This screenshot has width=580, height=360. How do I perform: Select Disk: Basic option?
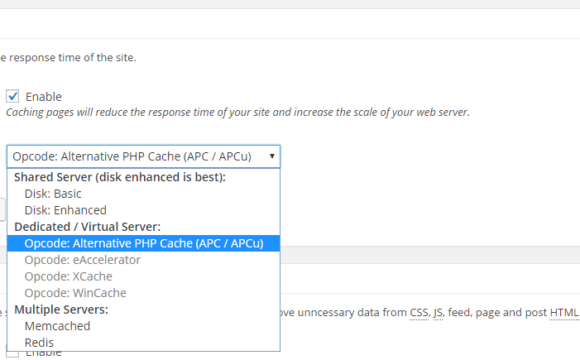pos(144,194)
